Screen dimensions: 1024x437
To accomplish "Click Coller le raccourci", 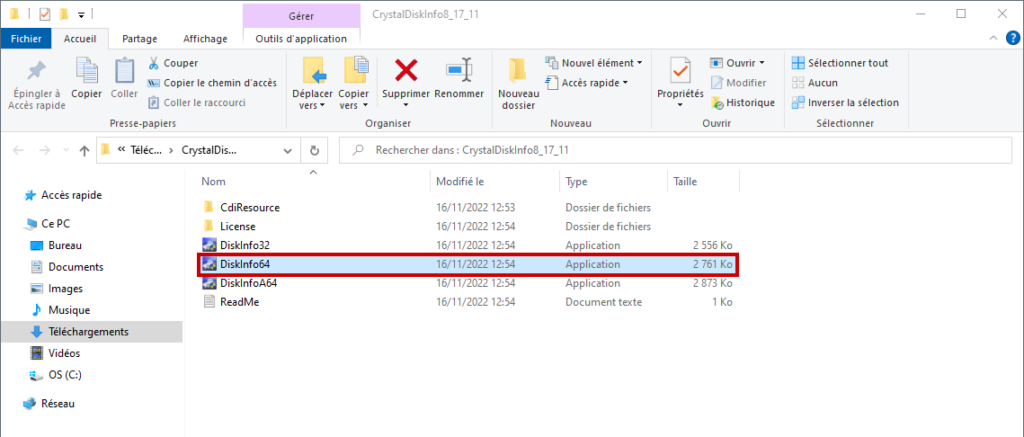I will [x=197, y=103].
